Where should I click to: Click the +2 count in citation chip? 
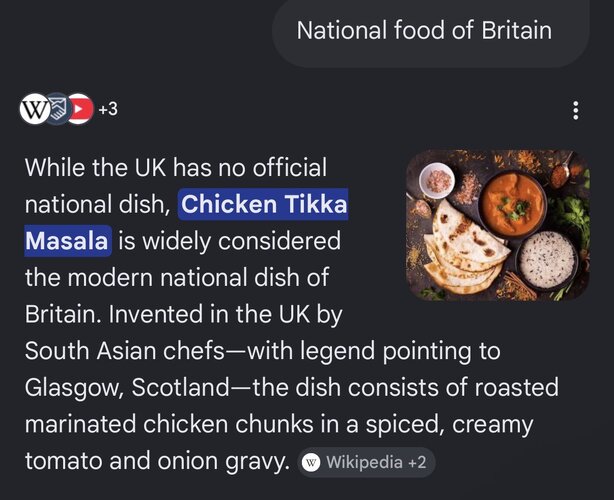[x=417, y=462]
